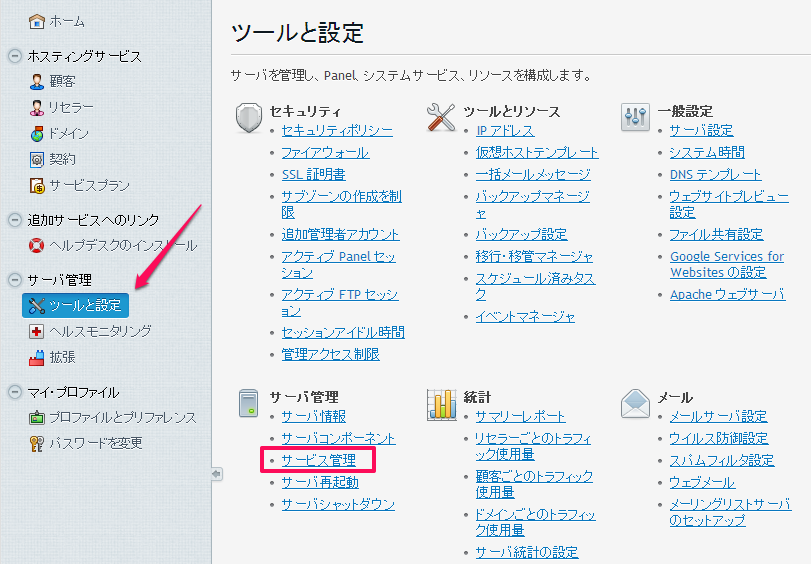Select ドメイン in the sidebar

point(68,133)
